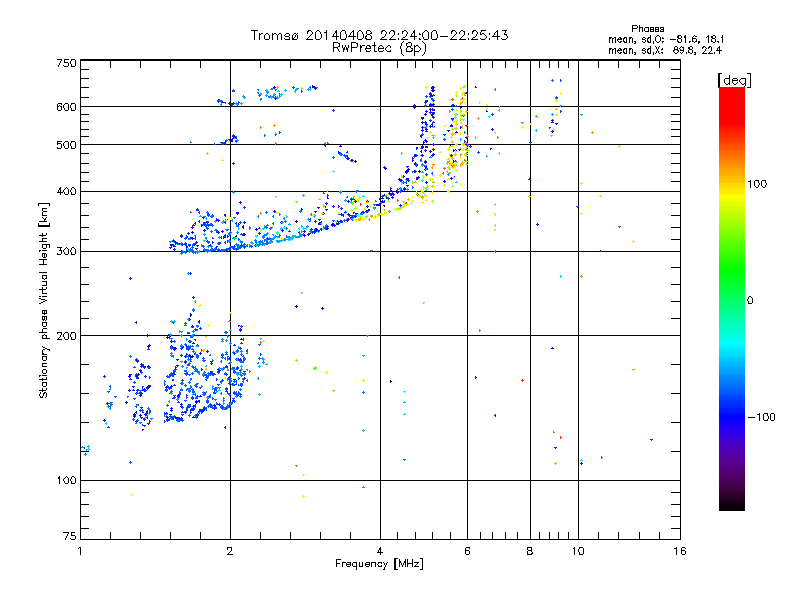Viewport: 800px width, 600px height.
Task: Click the y-axis label 'Stationary phase Virtual Height [km]'
Action: point(43,300)
